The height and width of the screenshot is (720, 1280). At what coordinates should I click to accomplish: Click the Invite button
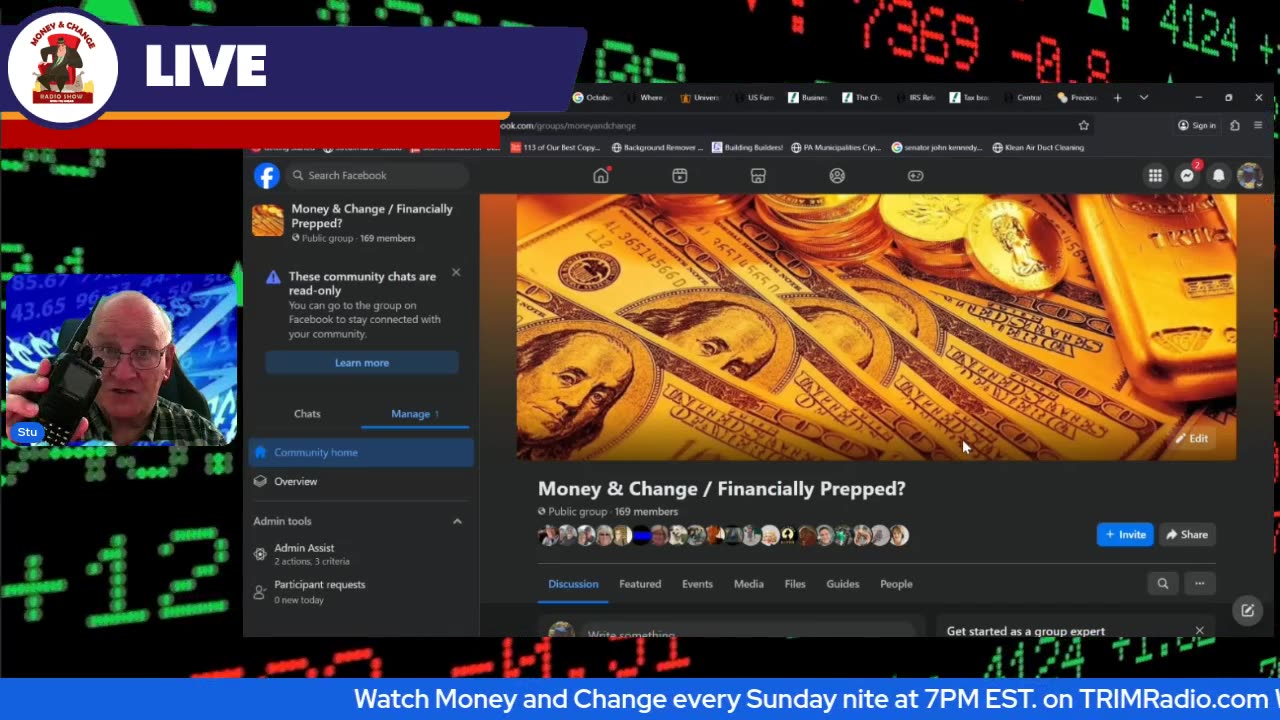(x=1125, y=534)
